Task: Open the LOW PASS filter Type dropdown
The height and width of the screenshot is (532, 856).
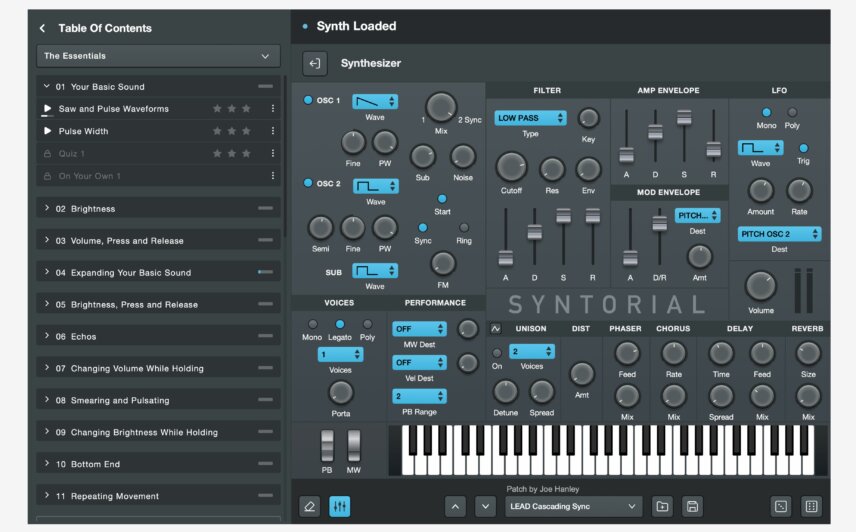Action: point(530,118)
